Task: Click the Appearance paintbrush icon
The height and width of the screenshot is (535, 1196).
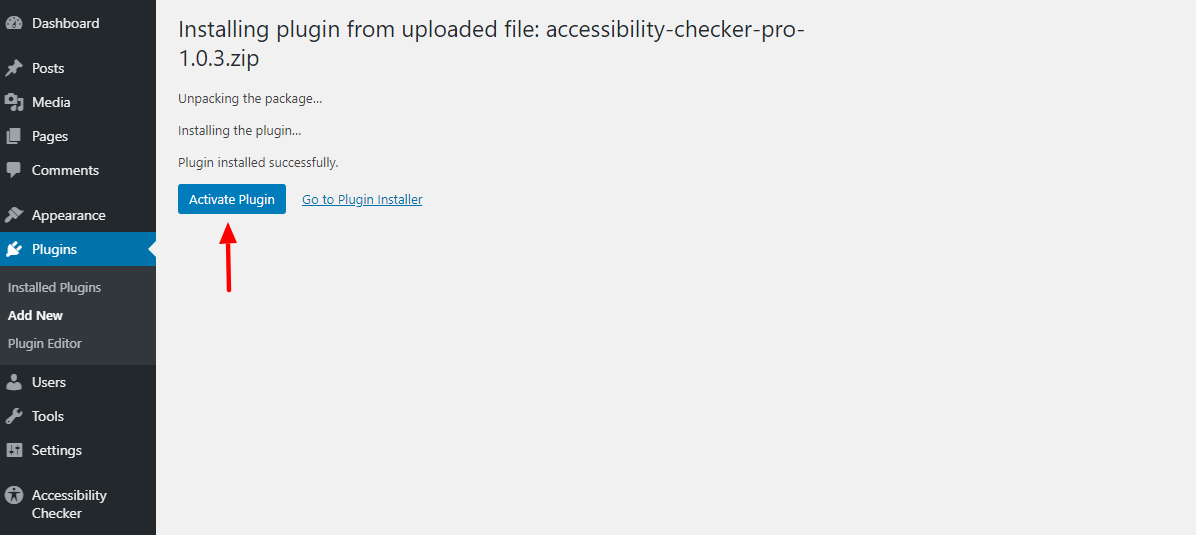Action: [14, 215]
